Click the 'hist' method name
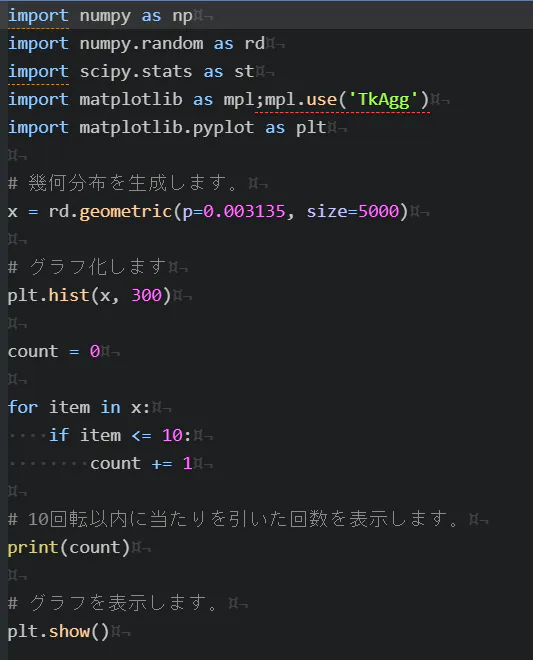The height and width of the screenshot is (660, 533). (x=69, y=295)
